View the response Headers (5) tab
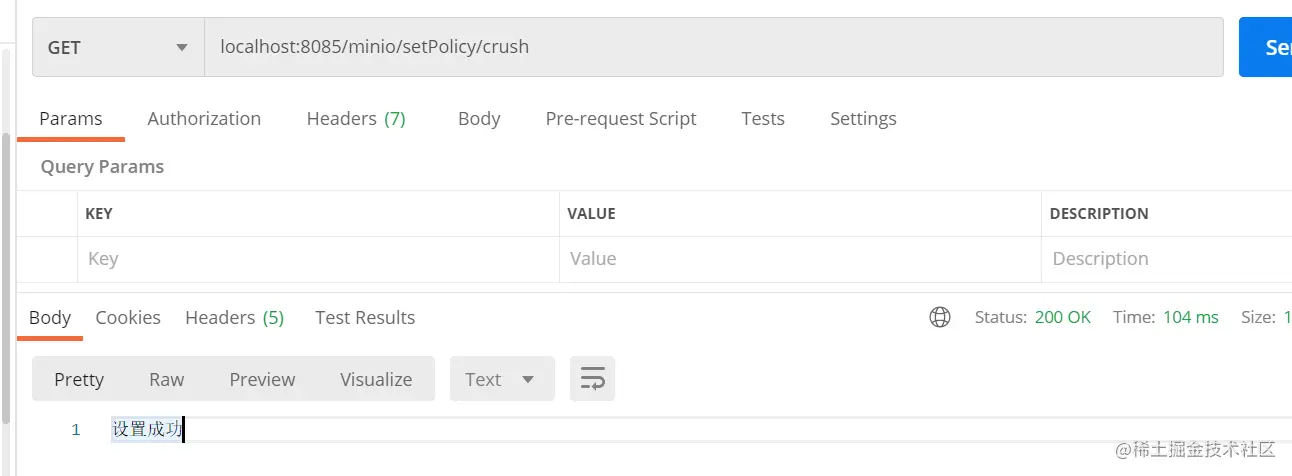 click(235, 317)
